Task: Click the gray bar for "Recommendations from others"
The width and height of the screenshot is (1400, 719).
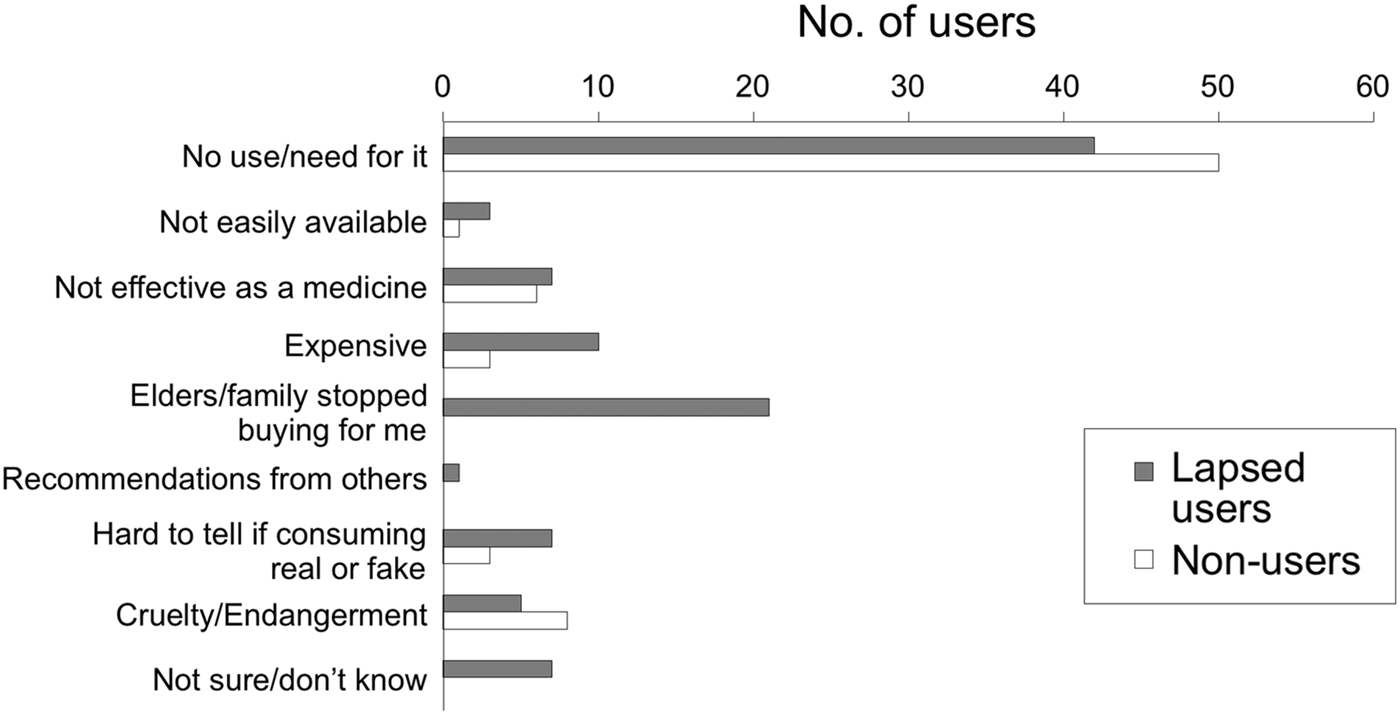Action: coord(451,472)
